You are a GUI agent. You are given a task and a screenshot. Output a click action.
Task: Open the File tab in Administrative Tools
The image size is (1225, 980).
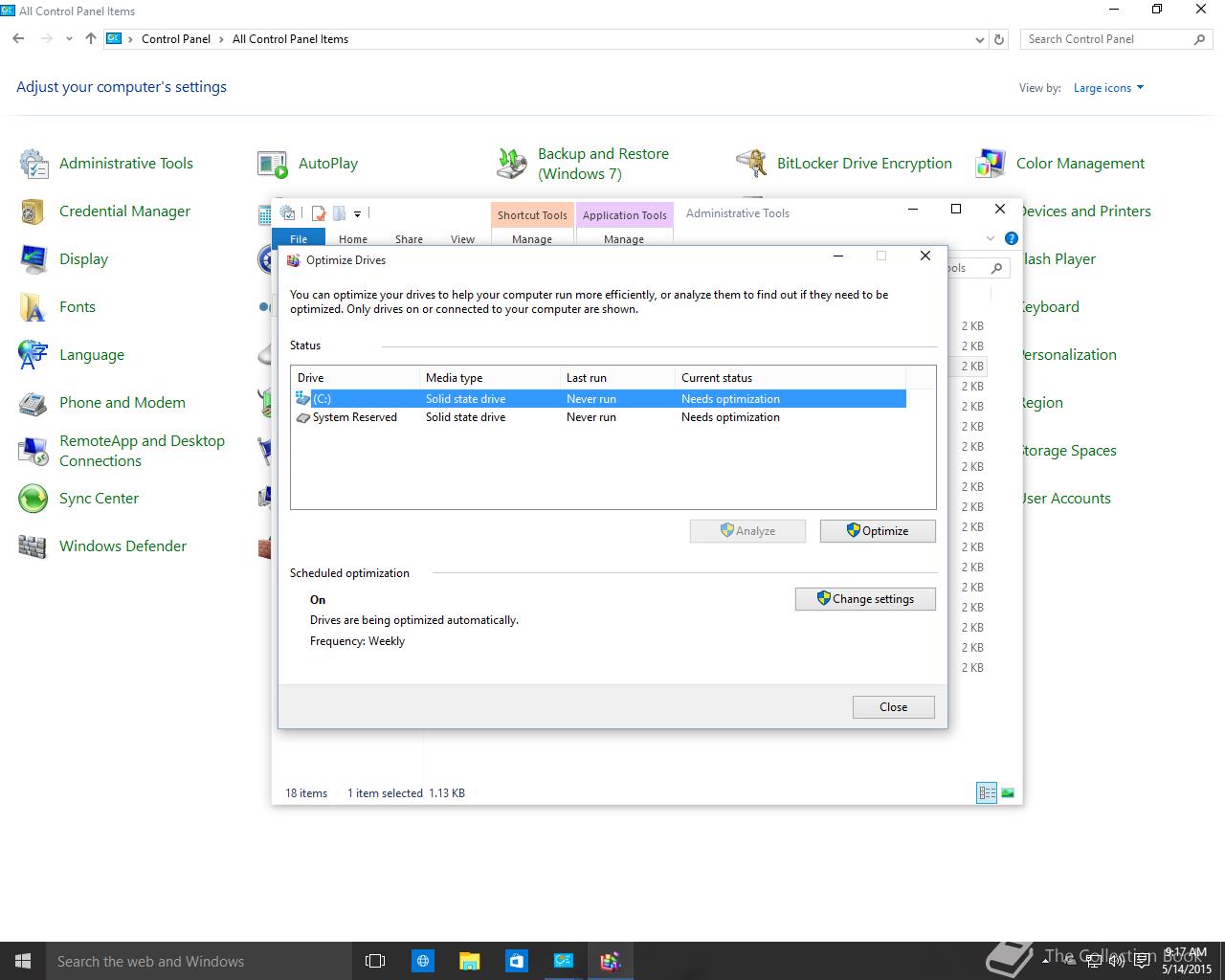pyautogui.click(x=299, y=238)
